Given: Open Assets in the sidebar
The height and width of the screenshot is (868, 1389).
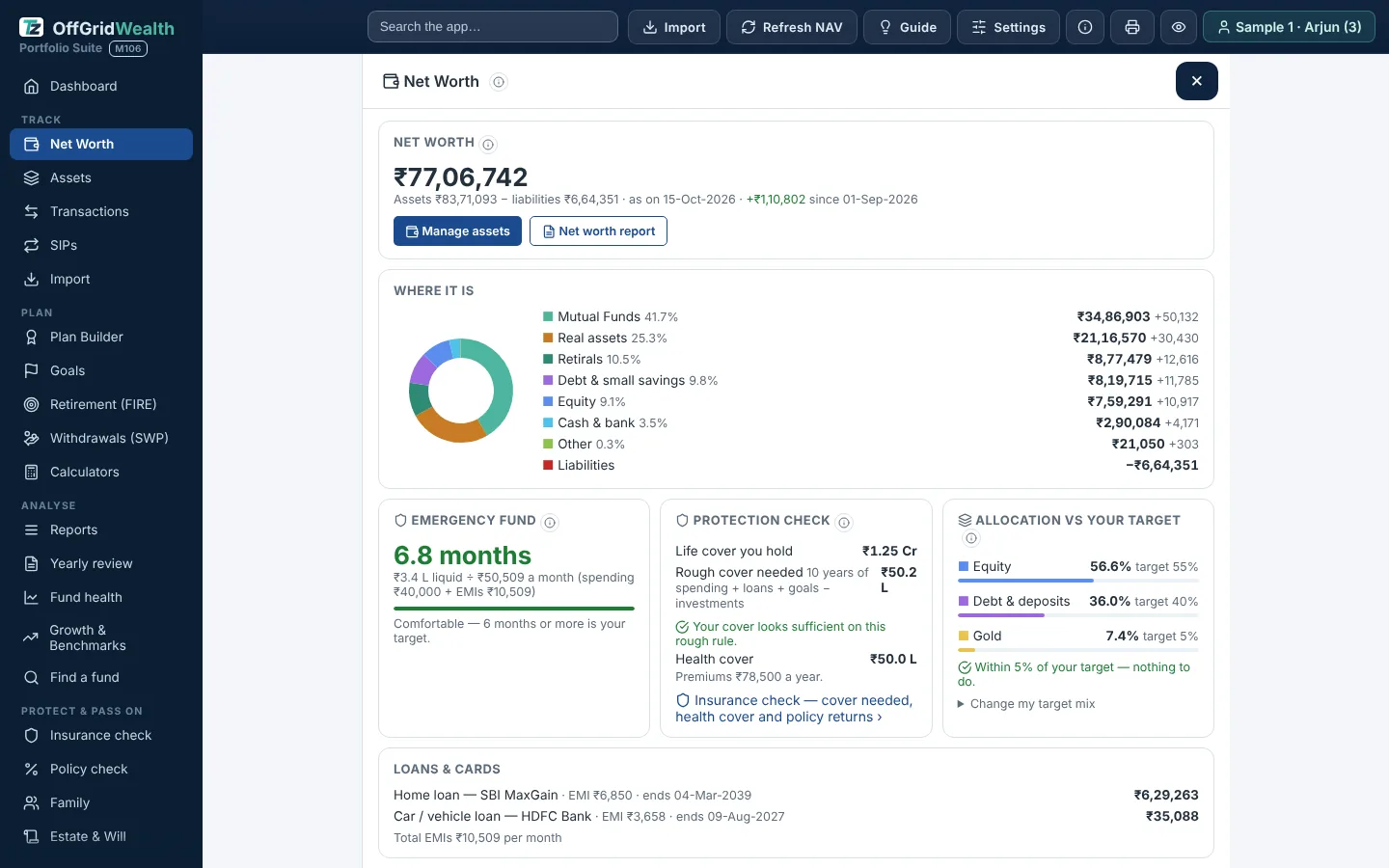Looking at the screenshot, I should click(101, 177).
